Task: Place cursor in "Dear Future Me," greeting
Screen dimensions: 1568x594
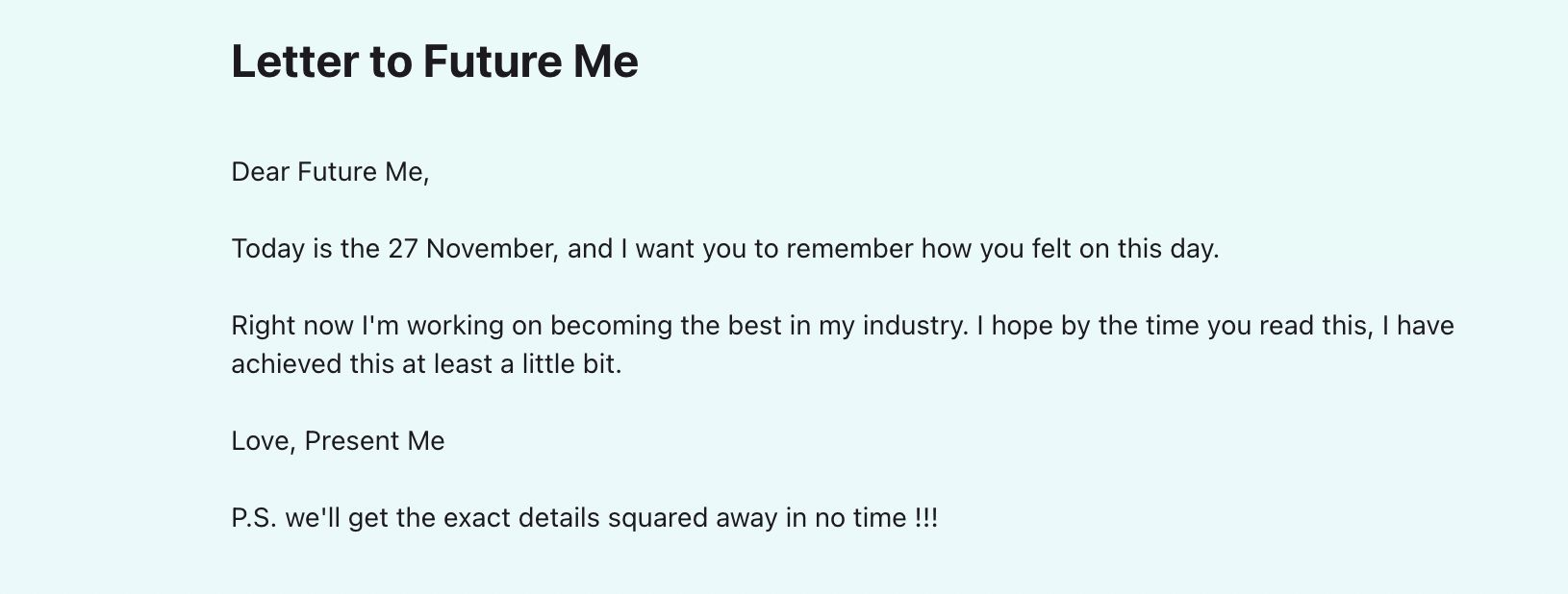Action: pos(329,172)
